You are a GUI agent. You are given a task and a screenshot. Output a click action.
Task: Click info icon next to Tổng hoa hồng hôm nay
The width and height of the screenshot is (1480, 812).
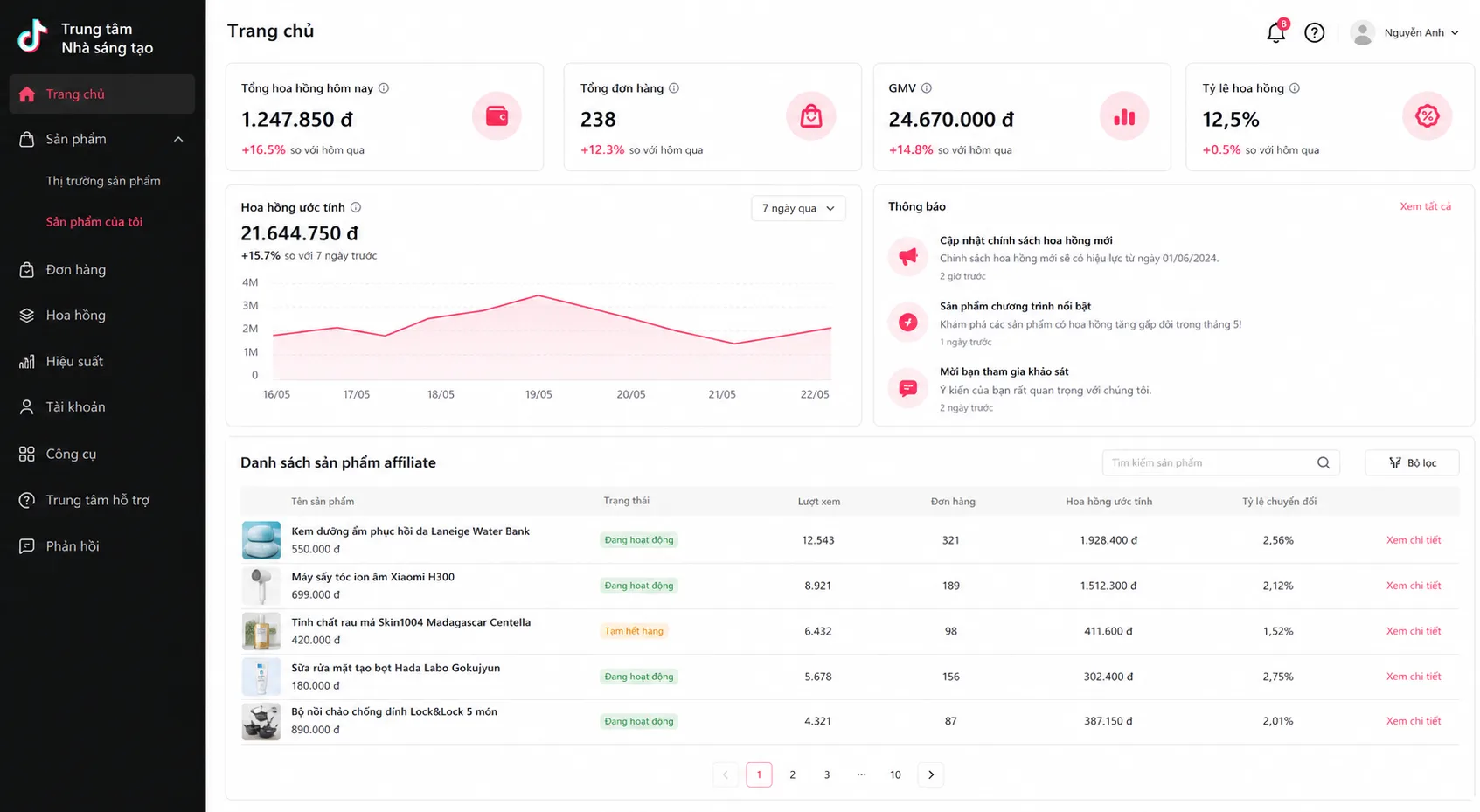point(384,88)
